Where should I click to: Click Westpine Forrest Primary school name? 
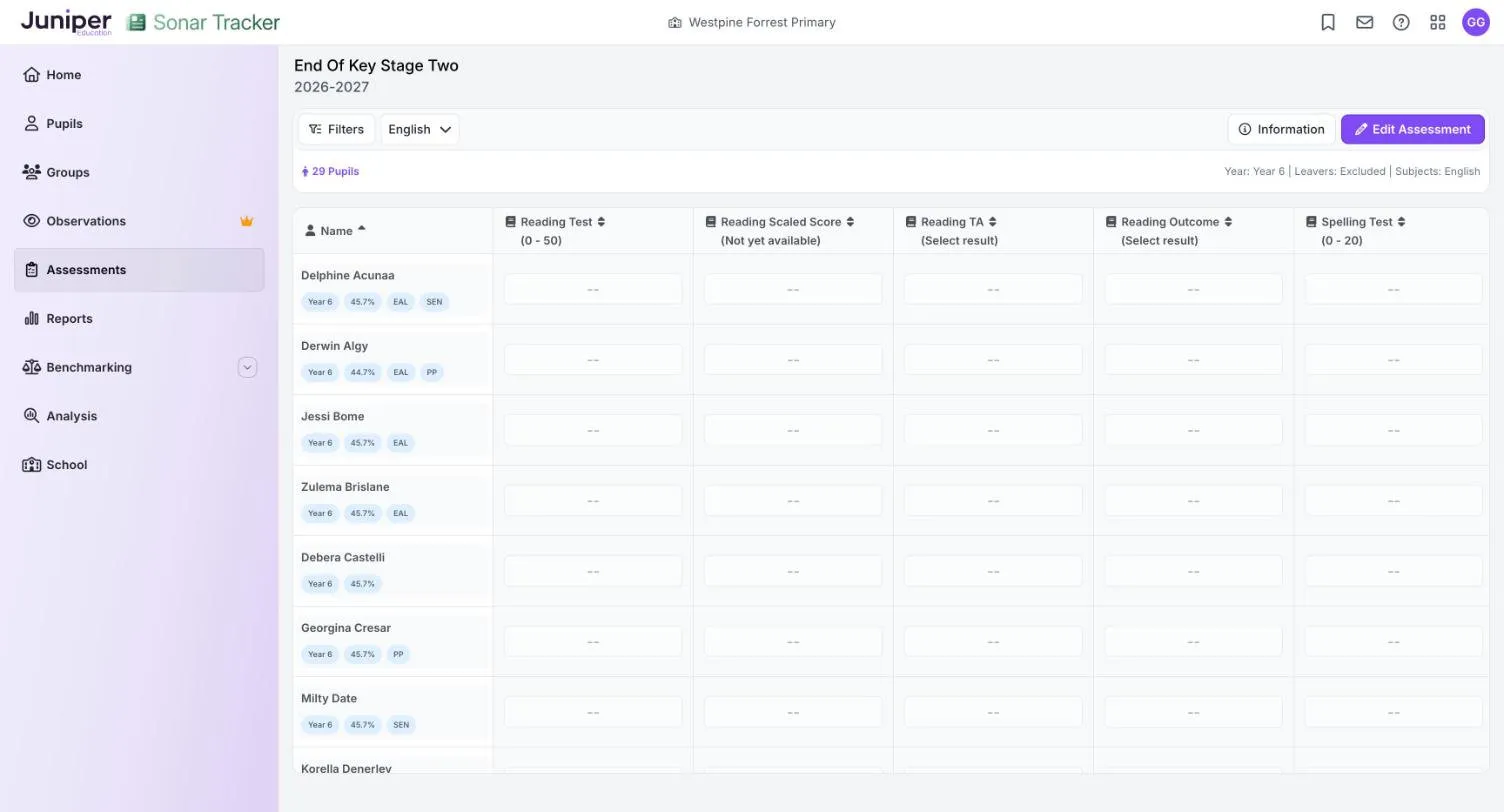[762, 22]
